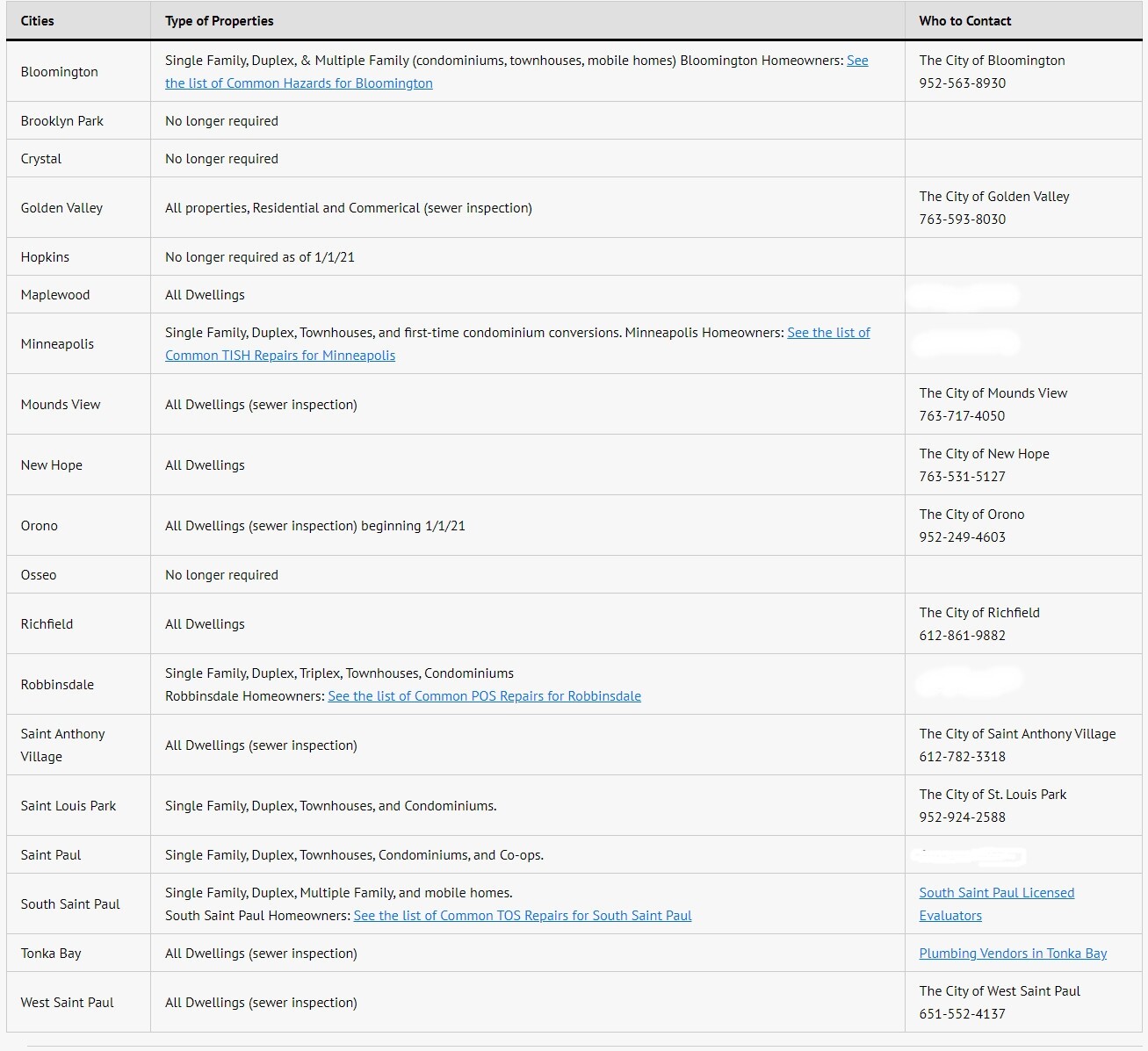
Task: Click "All Dwellings" in the New Hope row
Action: (x=205, y=465)
